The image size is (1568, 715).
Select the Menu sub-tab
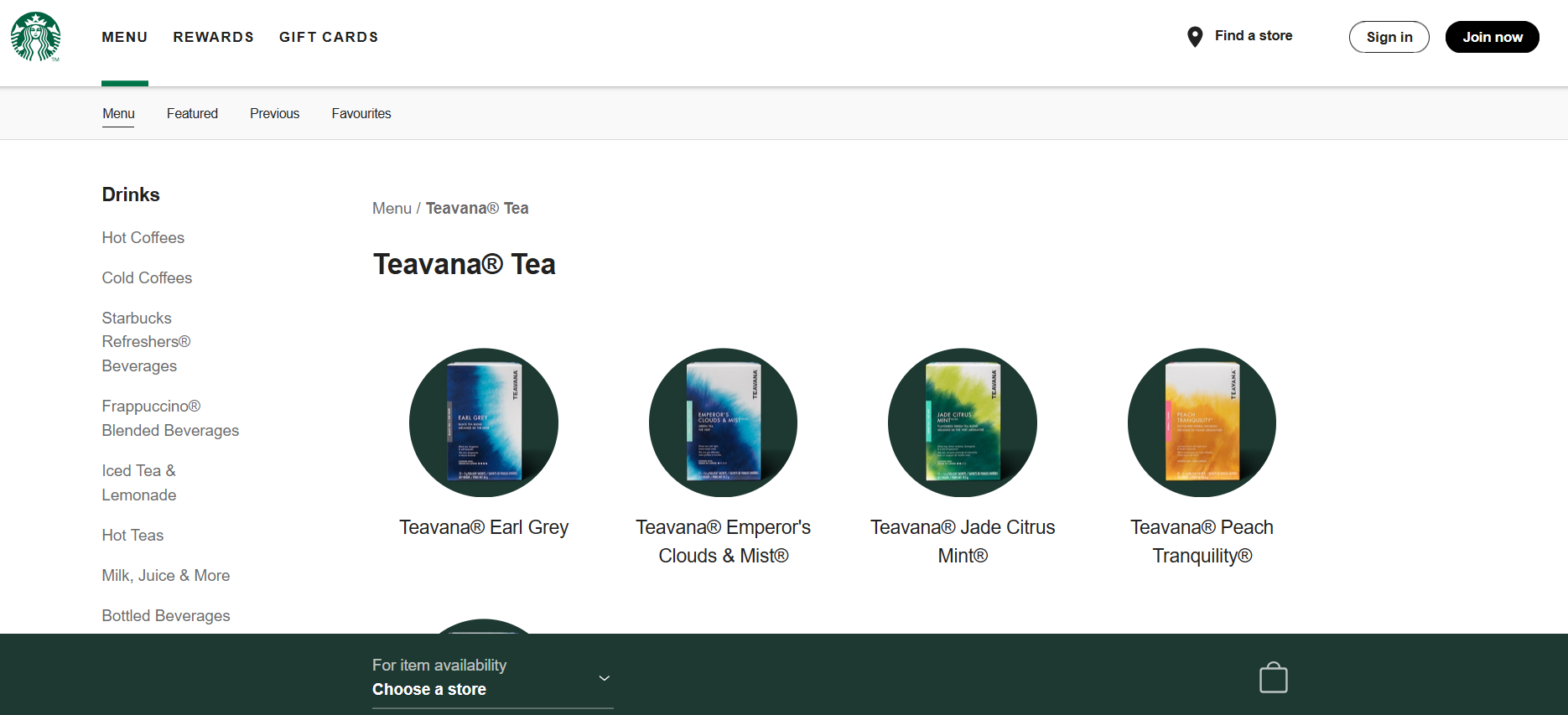[x=118, y=113]
